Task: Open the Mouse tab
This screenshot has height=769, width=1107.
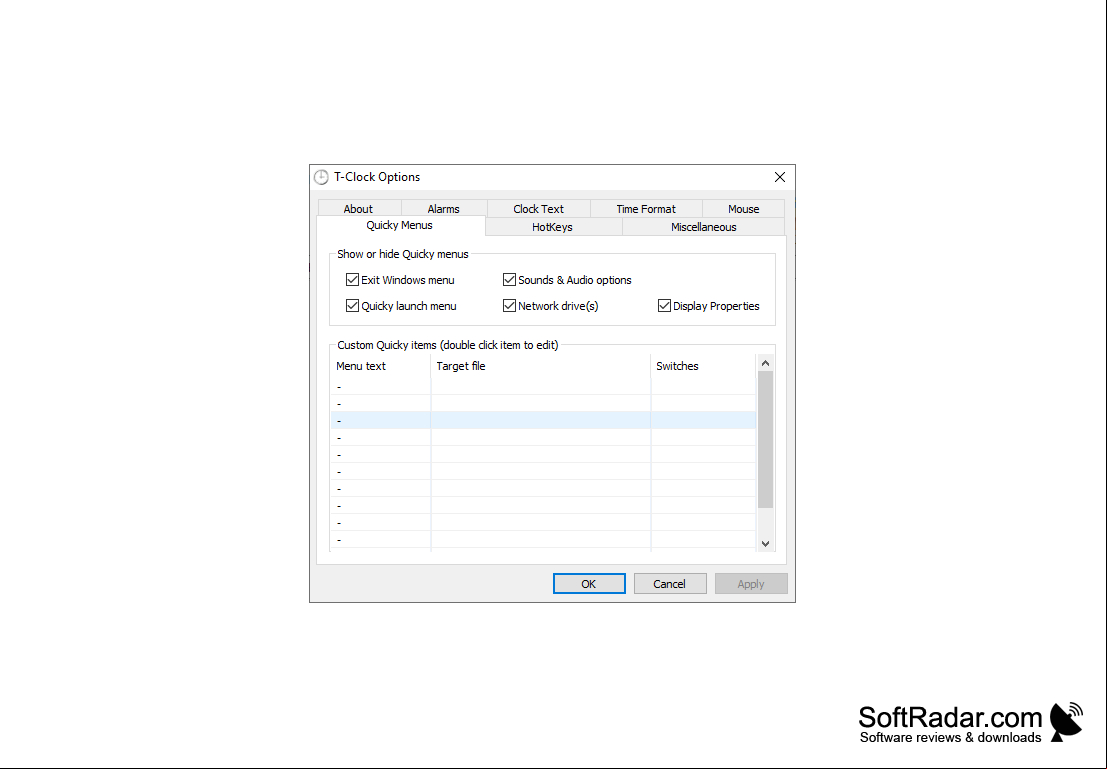Action: click(x=743, y=209)
